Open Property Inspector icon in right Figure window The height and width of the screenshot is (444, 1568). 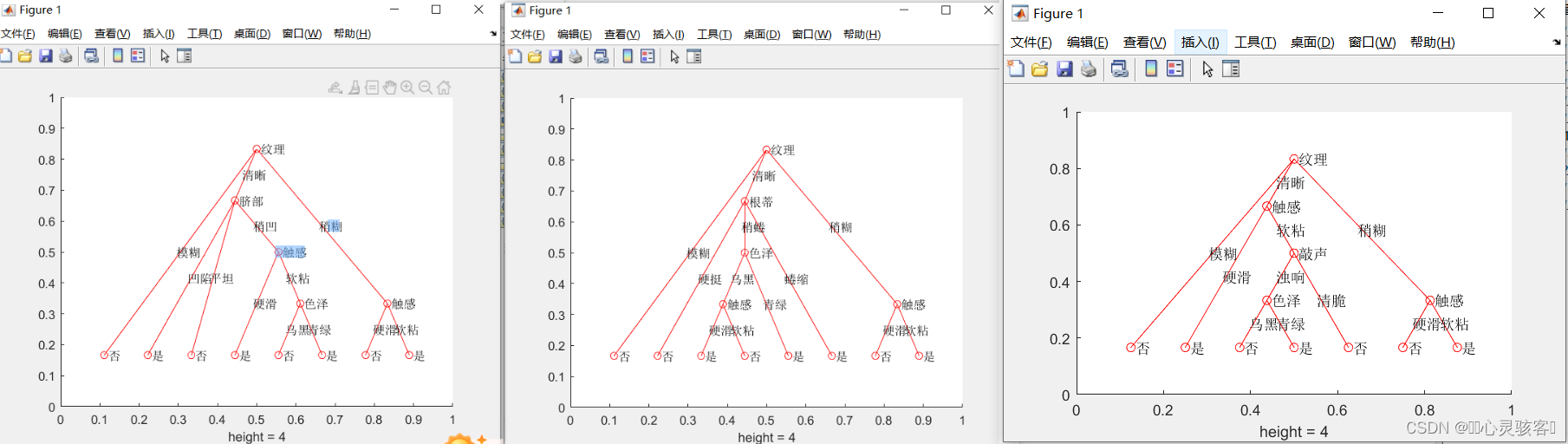pyautogui.click(x=1231, y=69)
